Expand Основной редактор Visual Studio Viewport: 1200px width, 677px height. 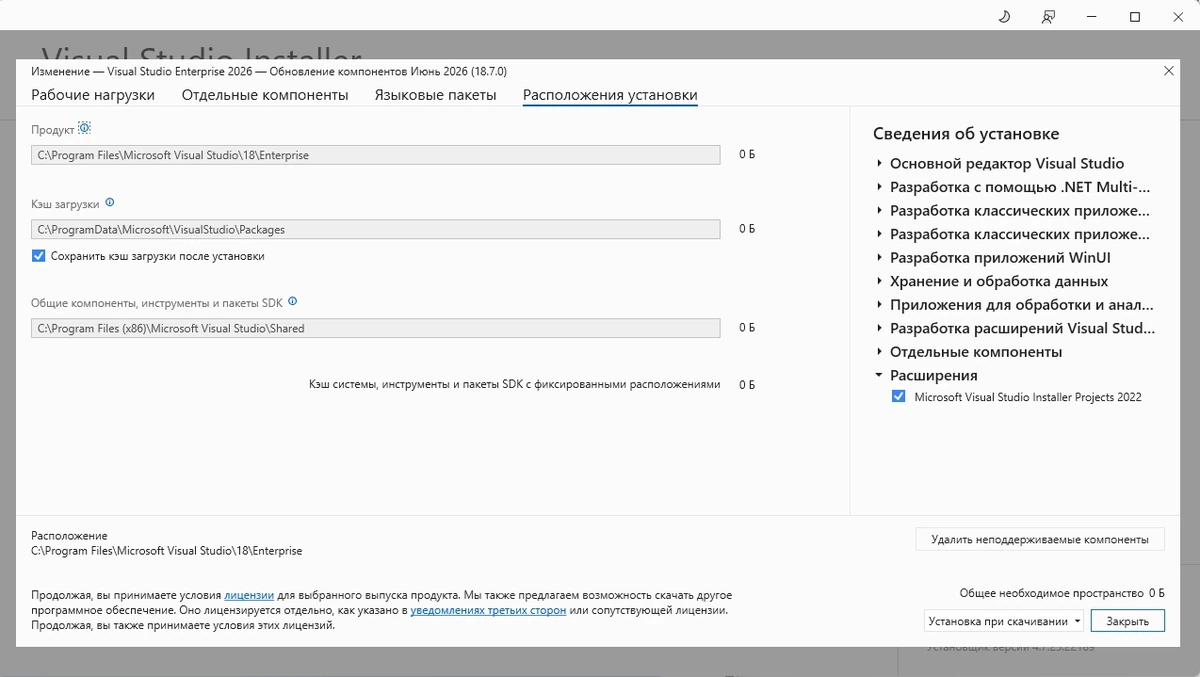tap(879, 164)
